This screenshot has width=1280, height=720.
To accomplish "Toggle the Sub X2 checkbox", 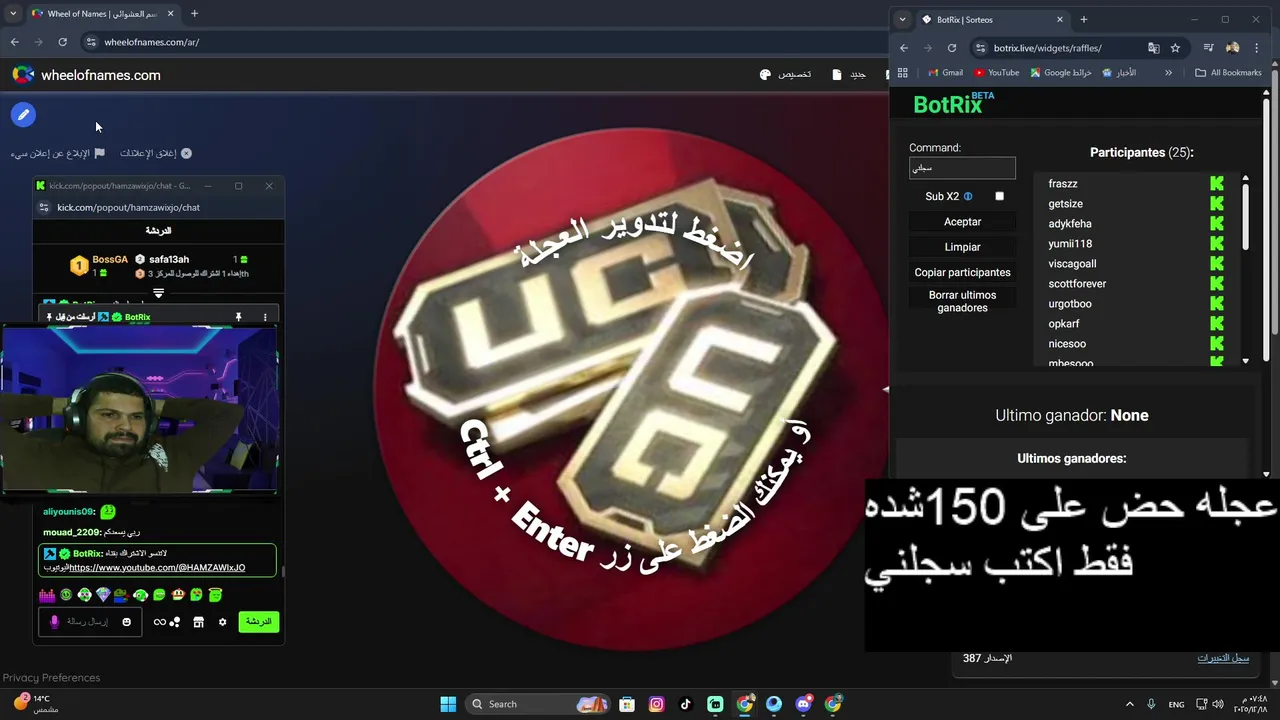I will tap(999, 197).
